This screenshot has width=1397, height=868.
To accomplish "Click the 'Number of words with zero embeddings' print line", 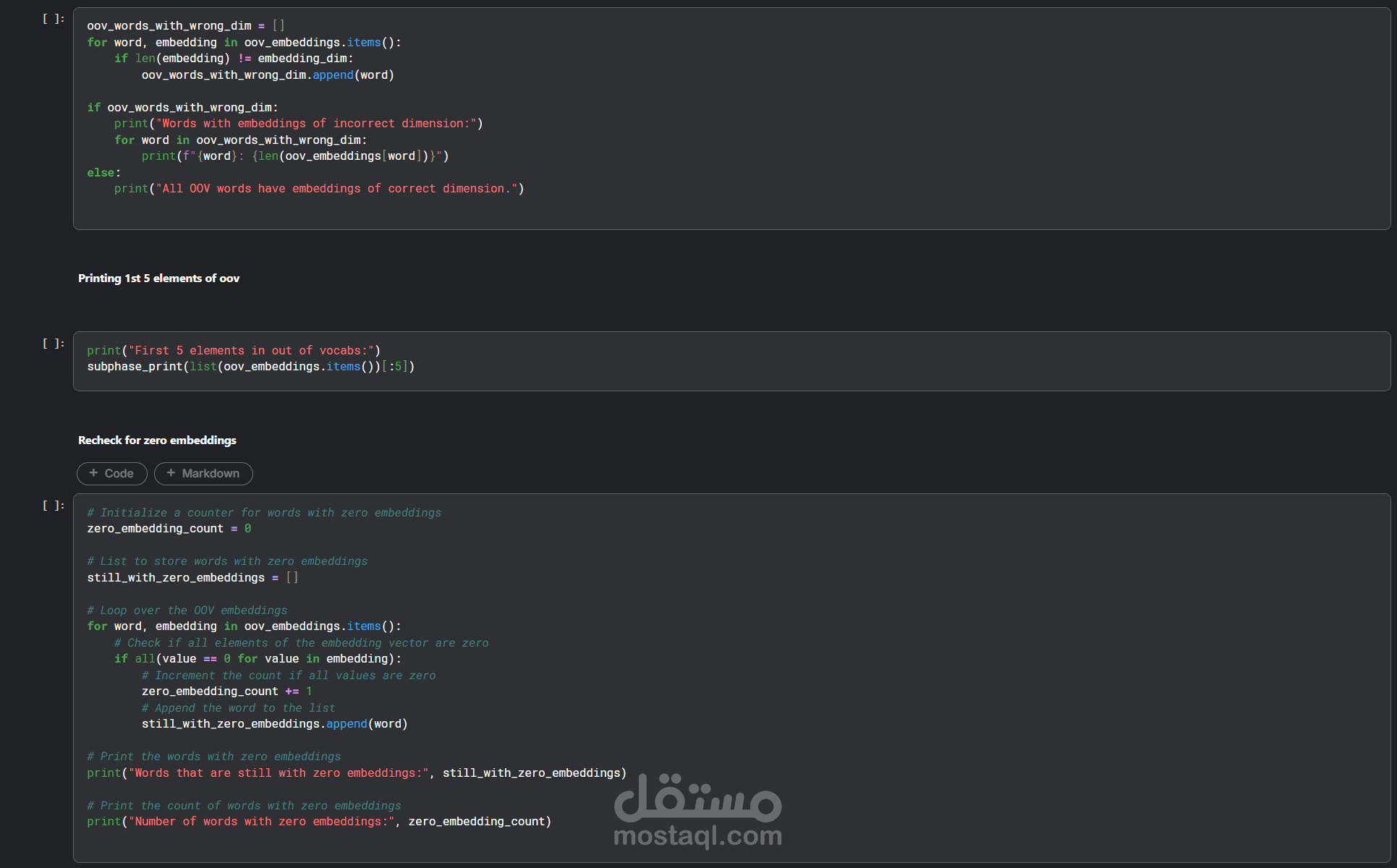I will click(x=318, y=822).
